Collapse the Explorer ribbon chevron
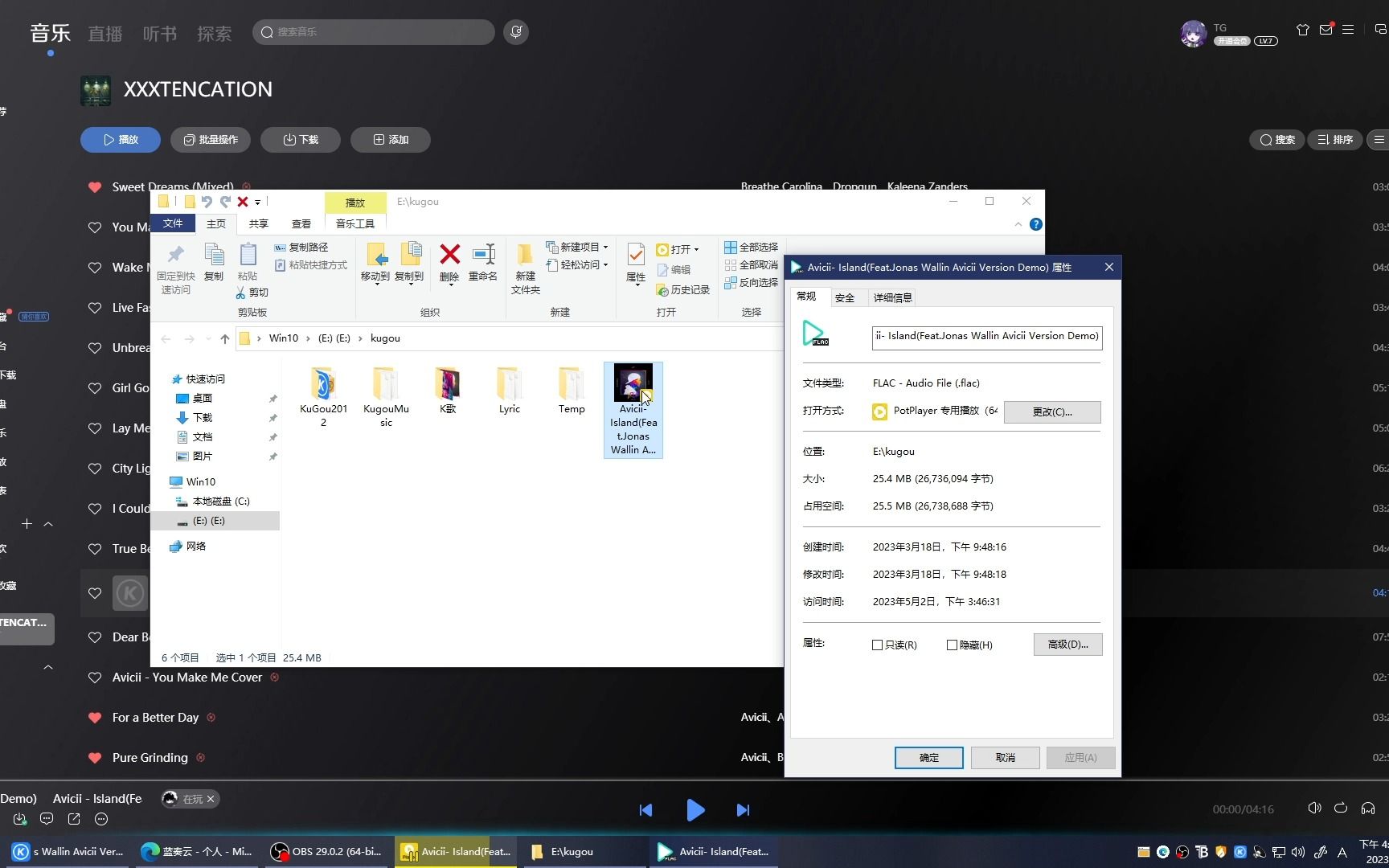 click(x=1018, y=224)
